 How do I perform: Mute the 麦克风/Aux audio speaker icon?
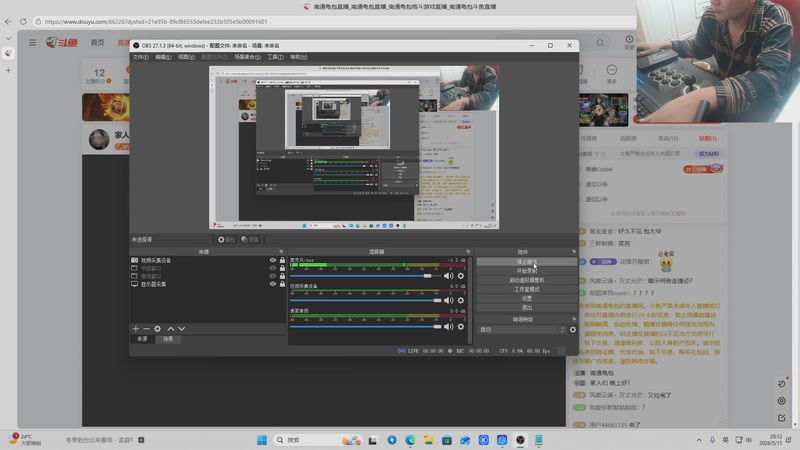448,276
